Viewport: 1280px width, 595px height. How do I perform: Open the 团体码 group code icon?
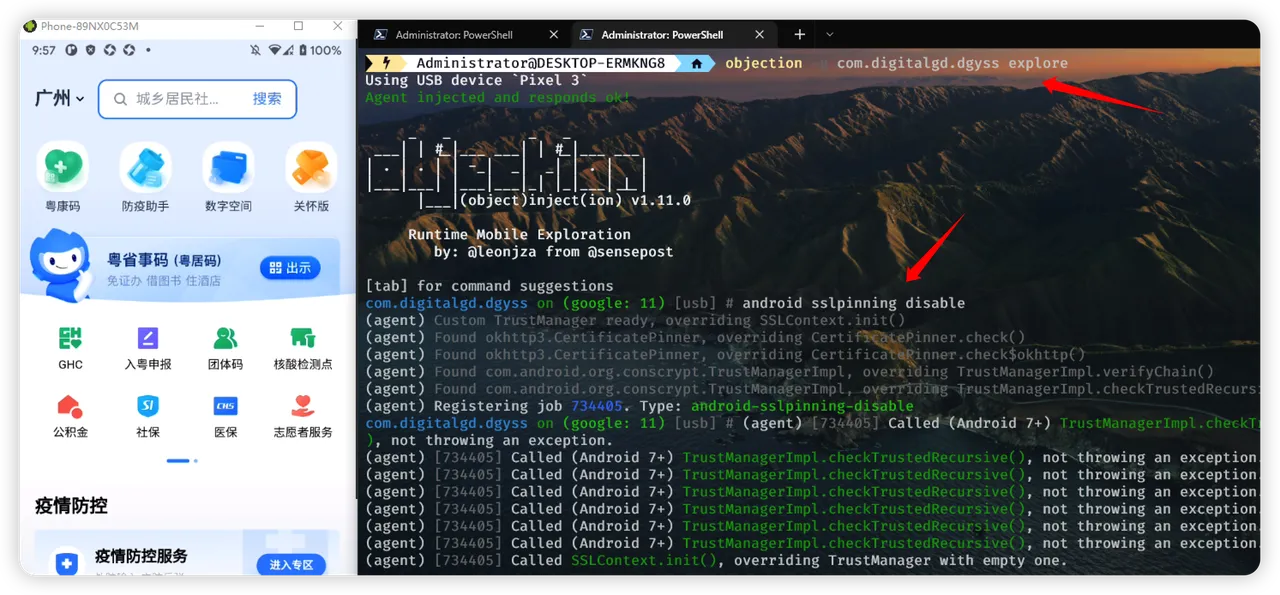pos(225,338)
